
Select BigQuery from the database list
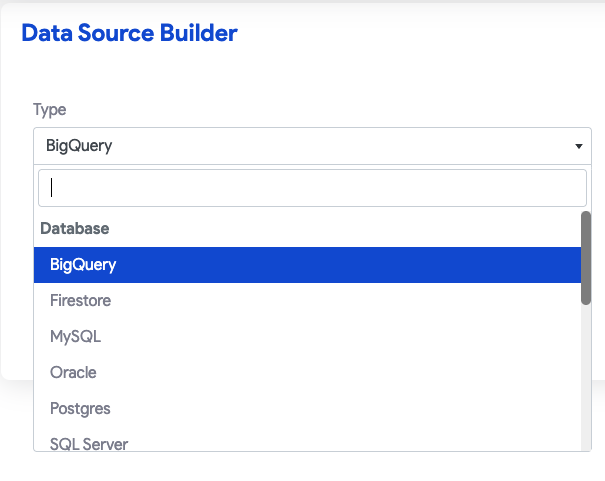[307, 265]
